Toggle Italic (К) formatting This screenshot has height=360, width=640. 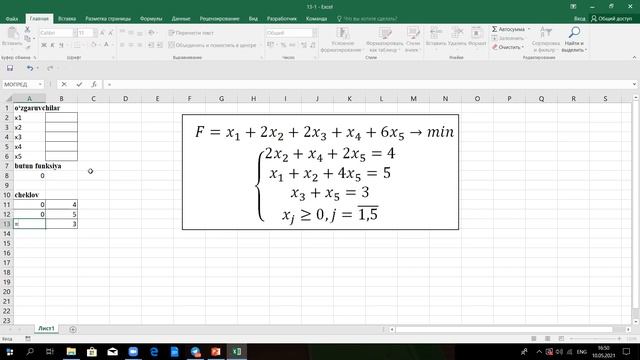[x=52, y=45]
